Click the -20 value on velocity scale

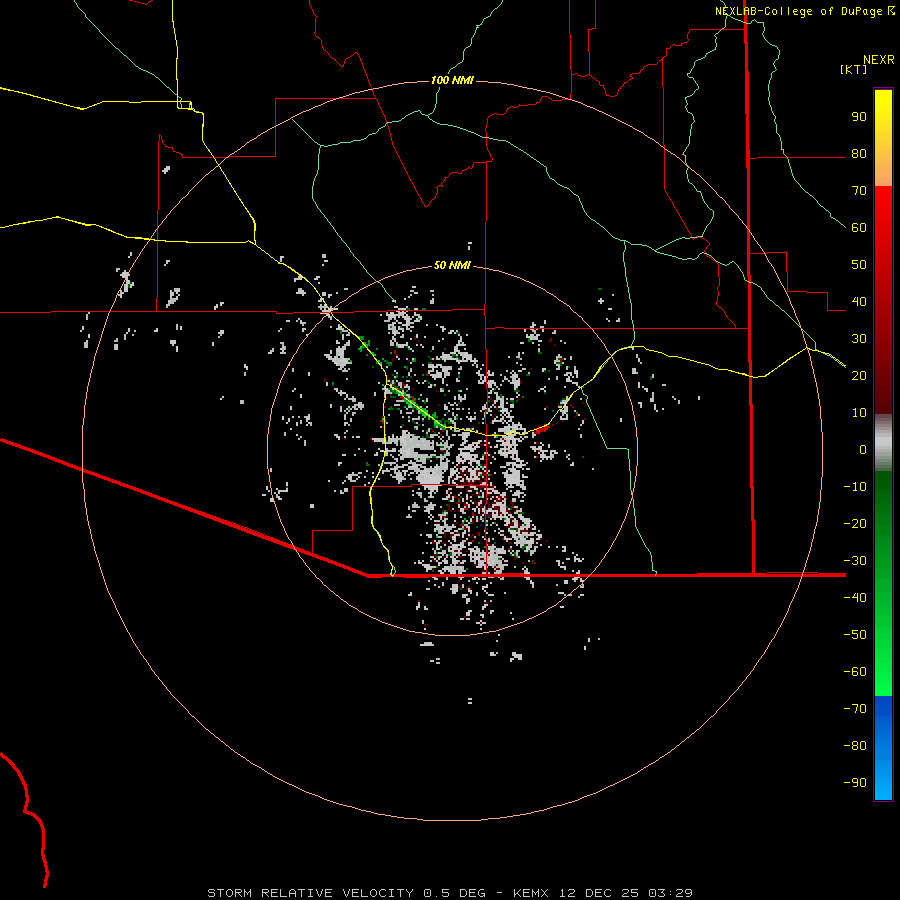855,523
